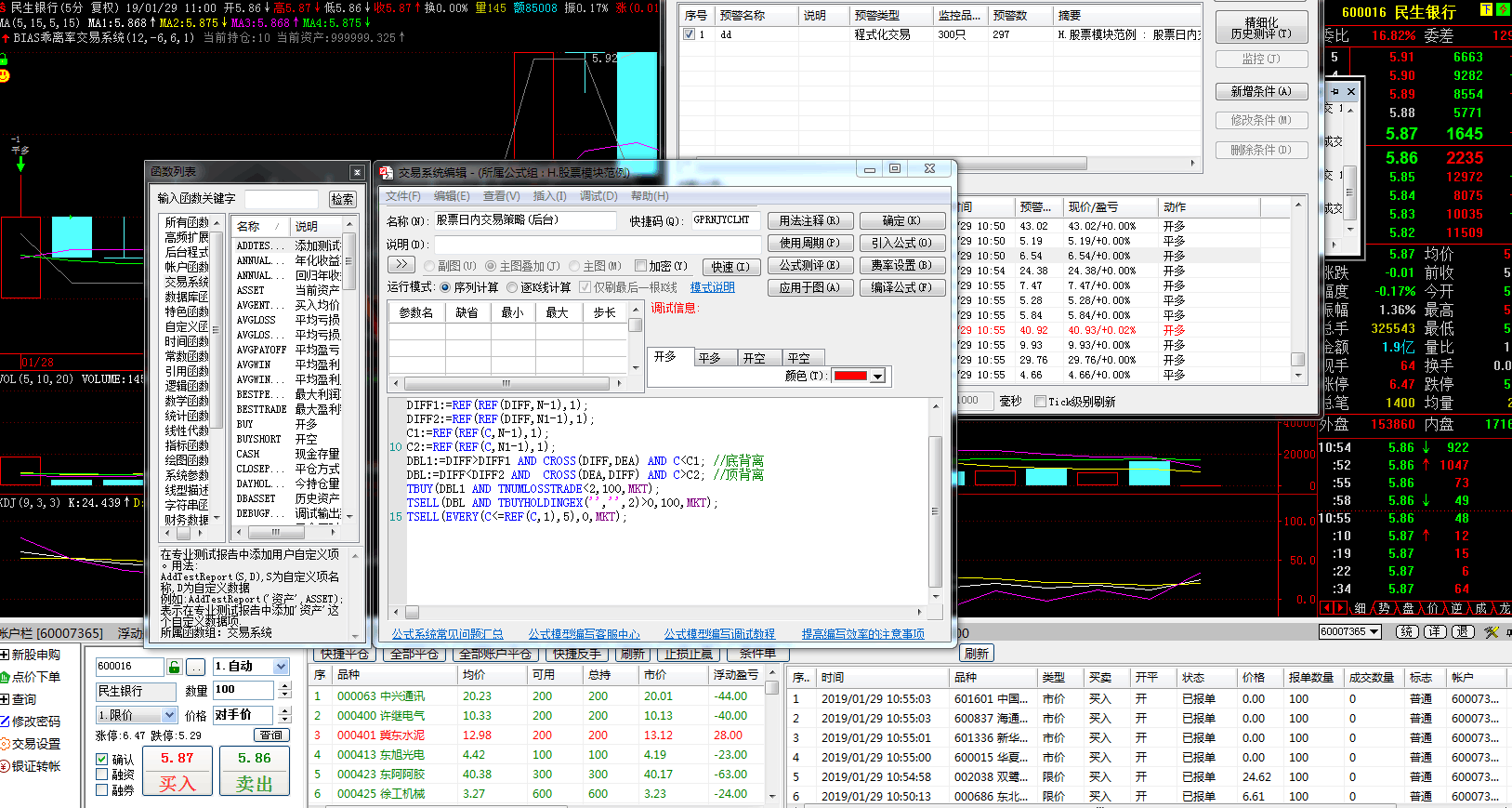Click the 点价下单 sidebar icon
This screenshot has height=808, width=1512.
pyautogui.click(x=5, y=677)
